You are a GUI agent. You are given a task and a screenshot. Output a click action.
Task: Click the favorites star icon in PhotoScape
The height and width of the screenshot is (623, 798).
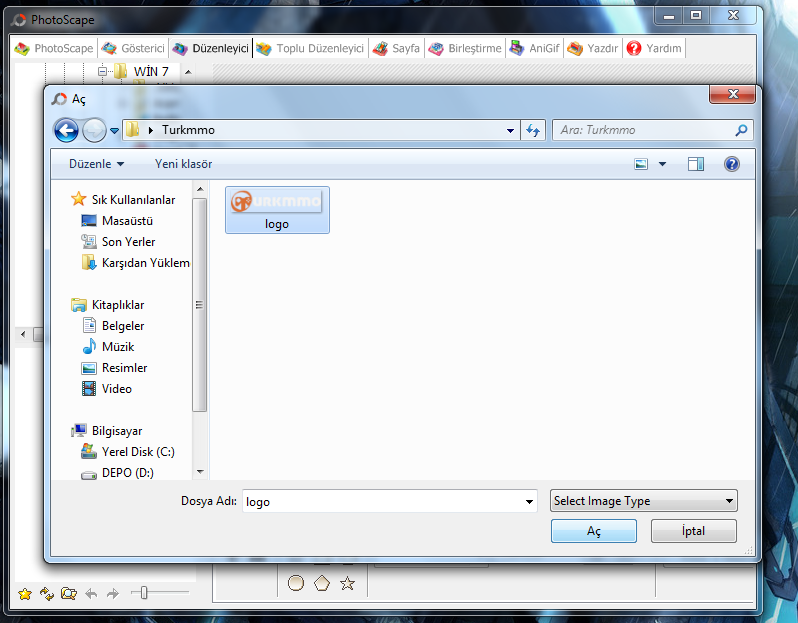pyautogui.click(x=25, y=594)
